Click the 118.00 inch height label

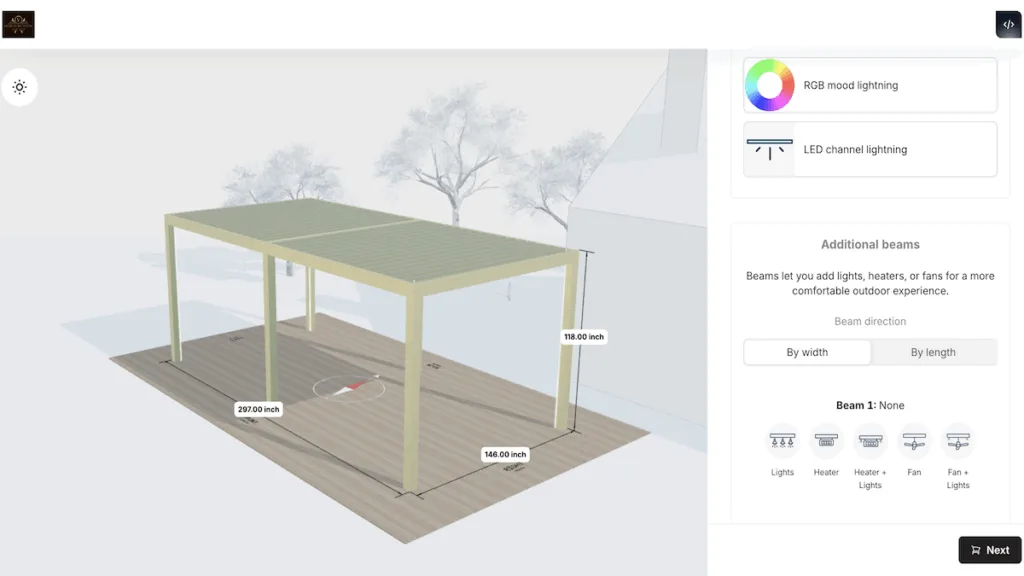pos(583,337)
